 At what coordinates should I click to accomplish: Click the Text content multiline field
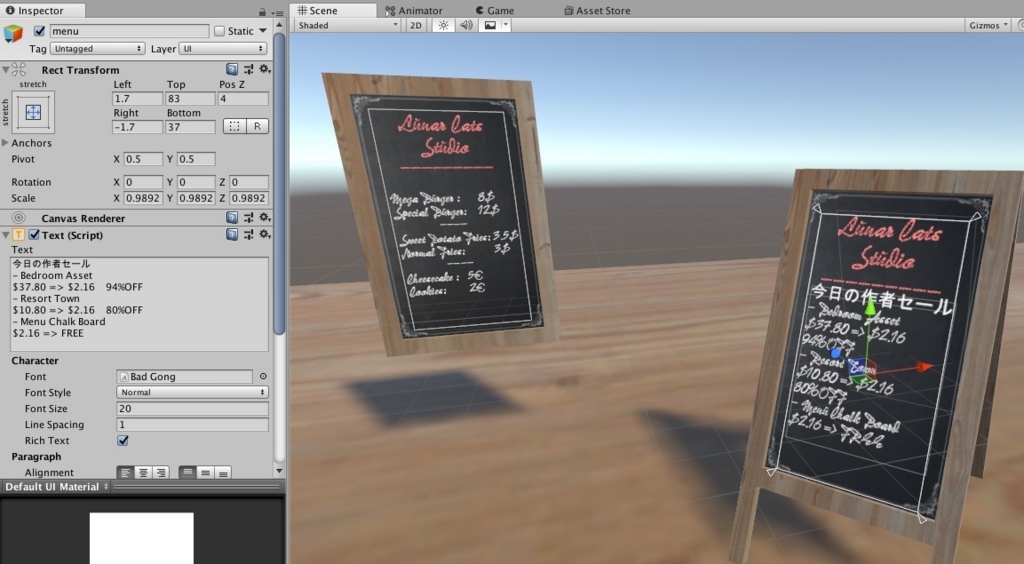[x=140, y=304]
